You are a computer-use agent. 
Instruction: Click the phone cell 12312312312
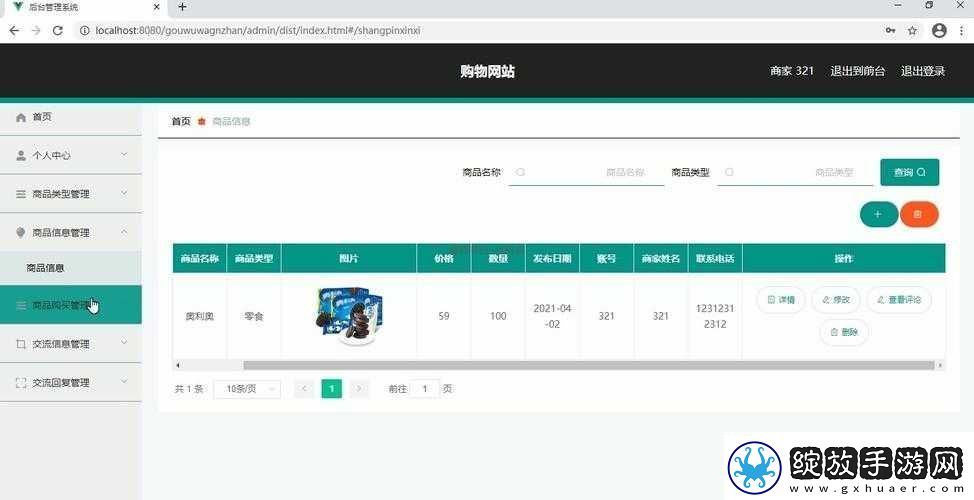click(715, 316)
